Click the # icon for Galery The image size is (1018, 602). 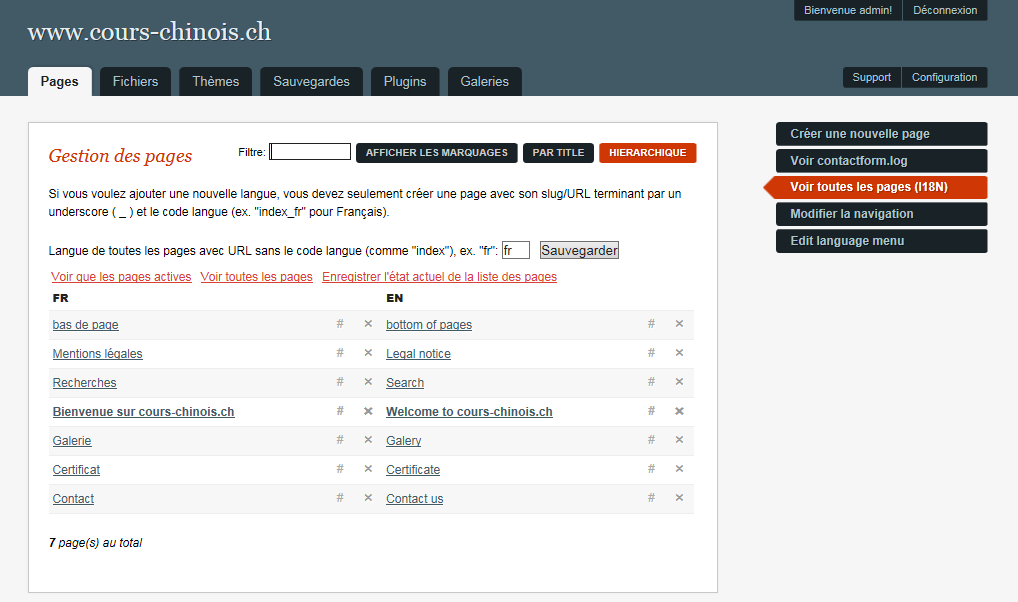[x=651, y=440]
